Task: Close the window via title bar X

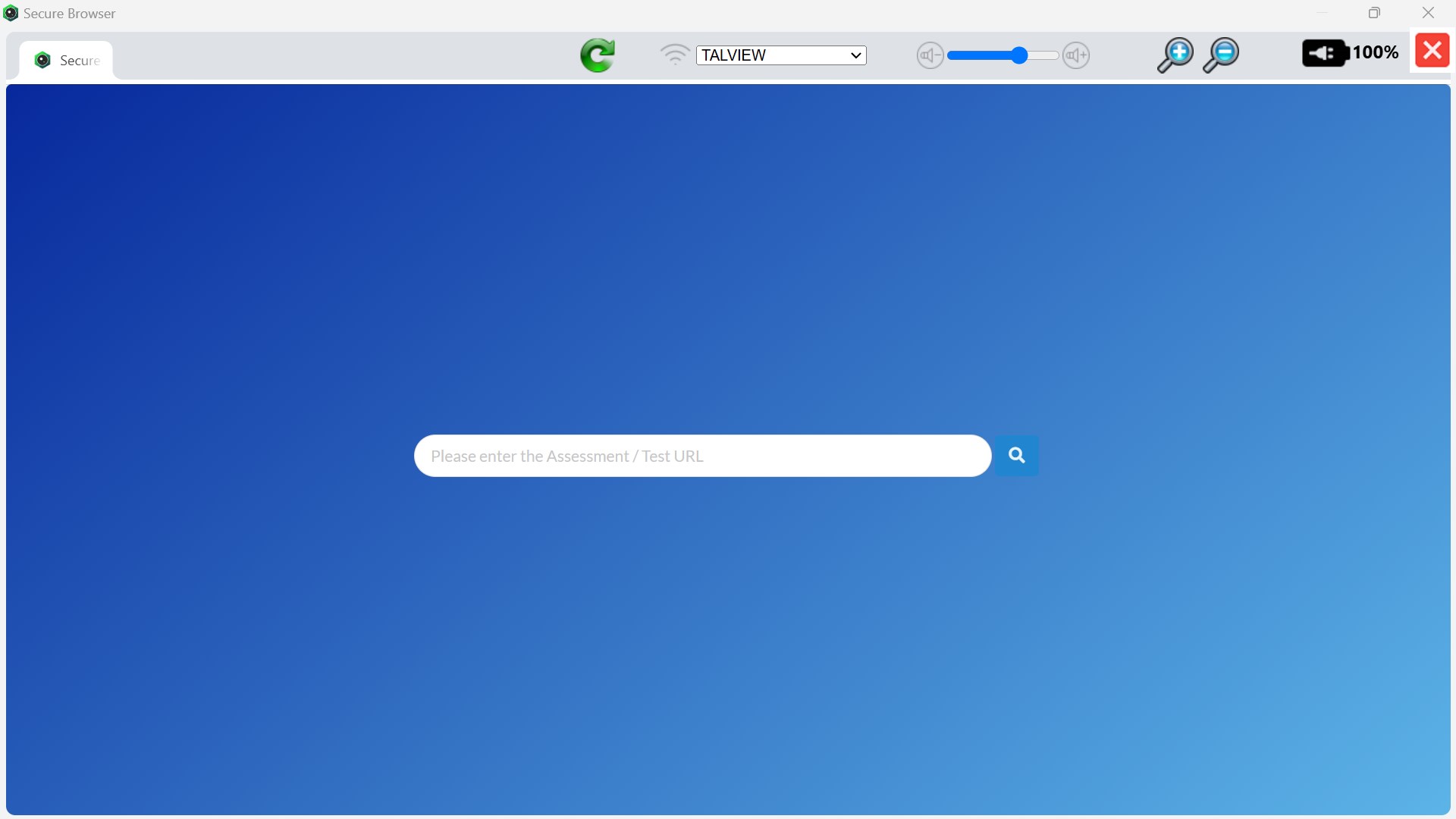Action: click(x=1428, y=13)
